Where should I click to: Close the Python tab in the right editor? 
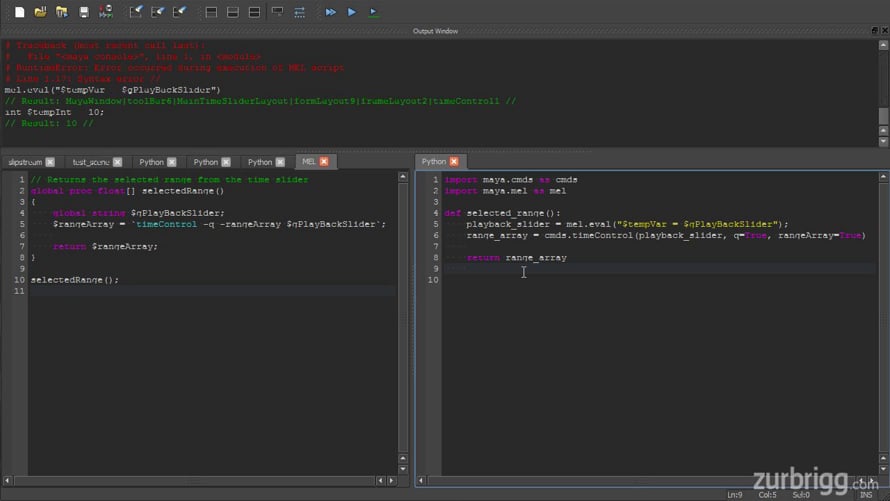(x=454, y=162)
